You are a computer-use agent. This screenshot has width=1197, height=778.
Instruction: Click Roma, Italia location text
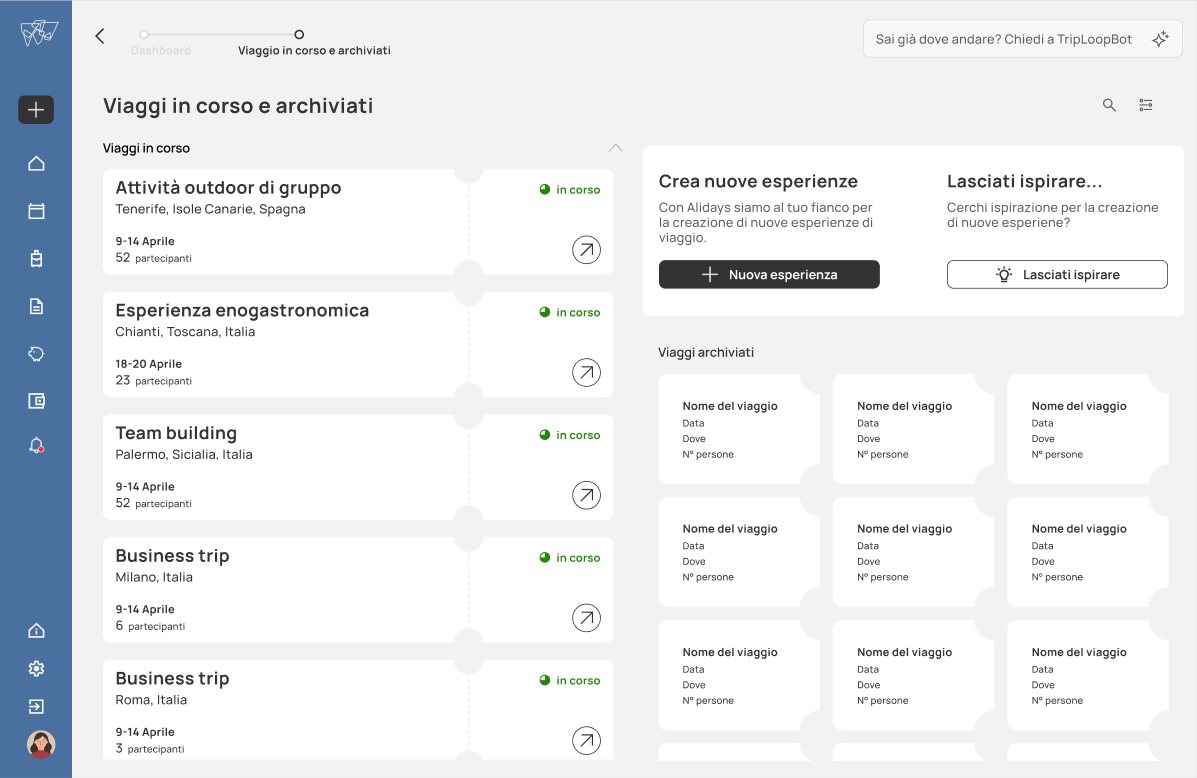click(x=151, y=700)
